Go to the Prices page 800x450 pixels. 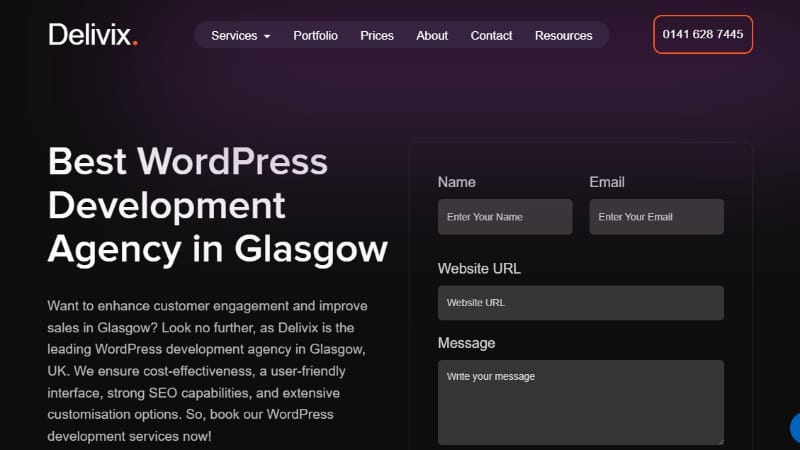coord(377,36)
